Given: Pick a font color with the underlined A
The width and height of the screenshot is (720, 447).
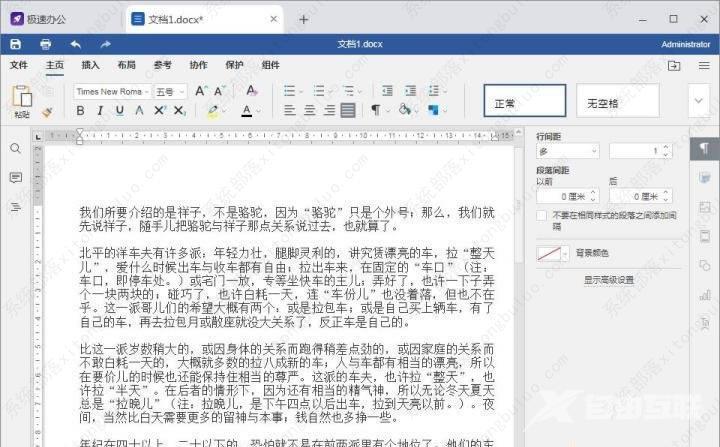Looking at the screenshot, I should [247, 111].
